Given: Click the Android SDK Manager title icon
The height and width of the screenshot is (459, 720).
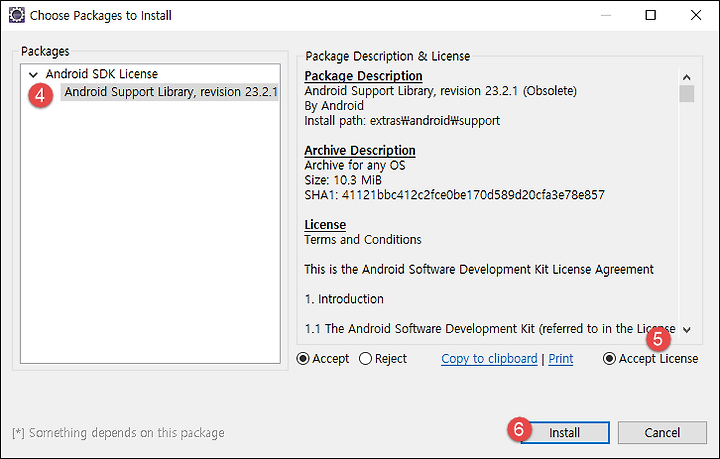Looking at the screenshot, I should tap(17, 15).
